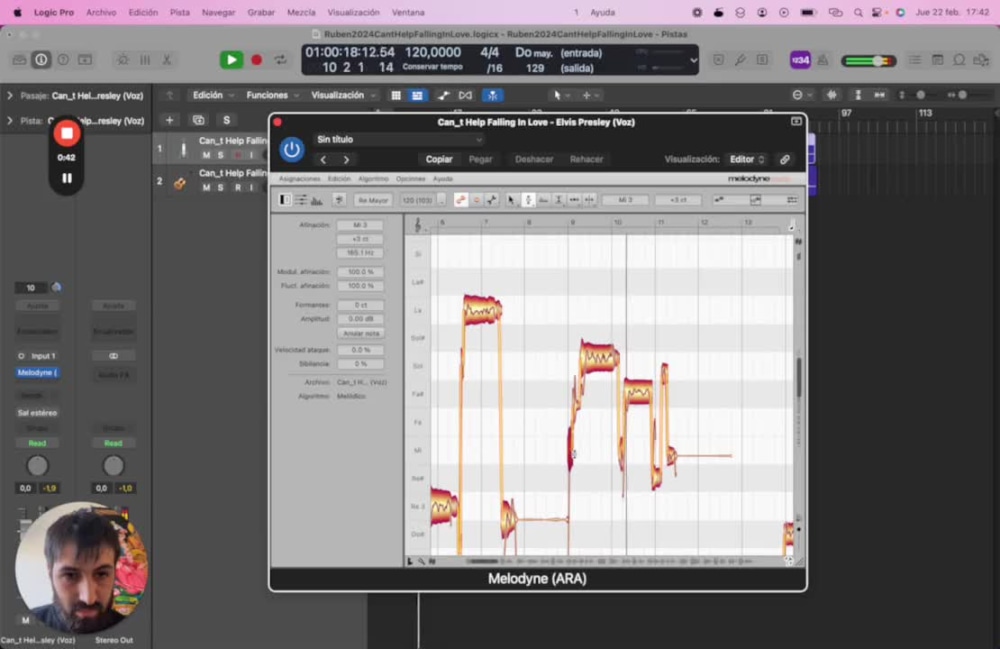
Task: Click the Afinación Mi 3 pitch field
Action: (360, 225)
